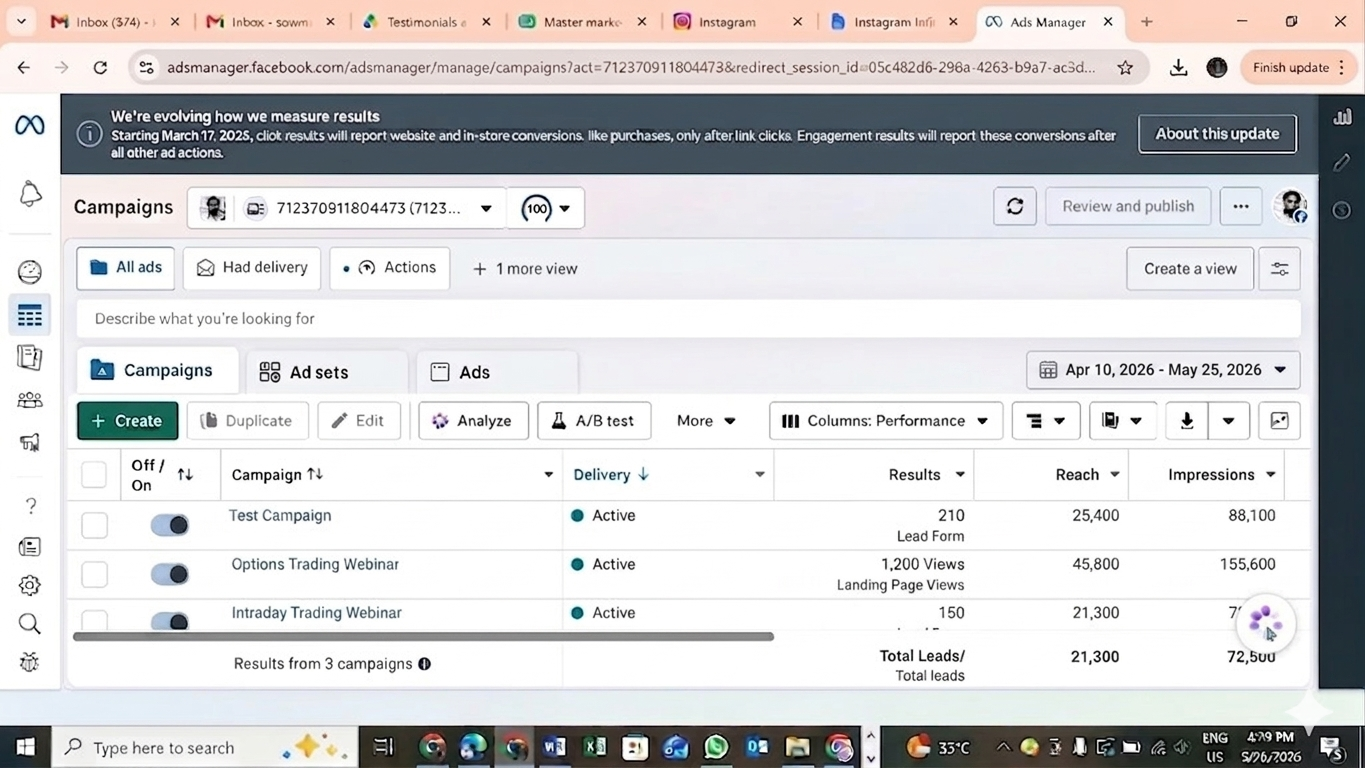Refresh the campaigns table data
The width and height of the screenshot is (1365, 768).
(1015, 207)
